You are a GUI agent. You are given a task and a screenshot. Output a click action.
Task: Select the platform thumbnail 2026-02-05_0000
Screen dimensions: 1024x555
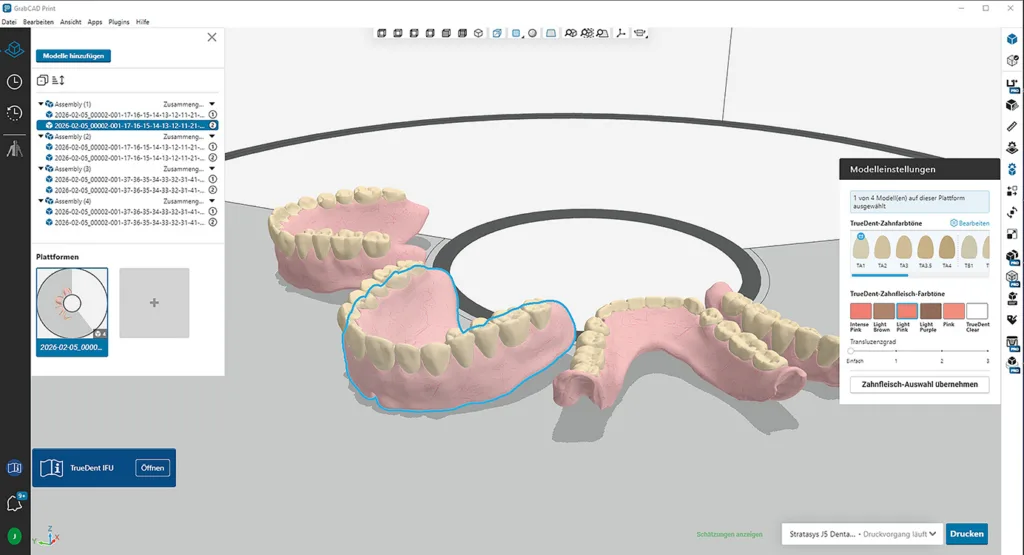click(72, 311)
